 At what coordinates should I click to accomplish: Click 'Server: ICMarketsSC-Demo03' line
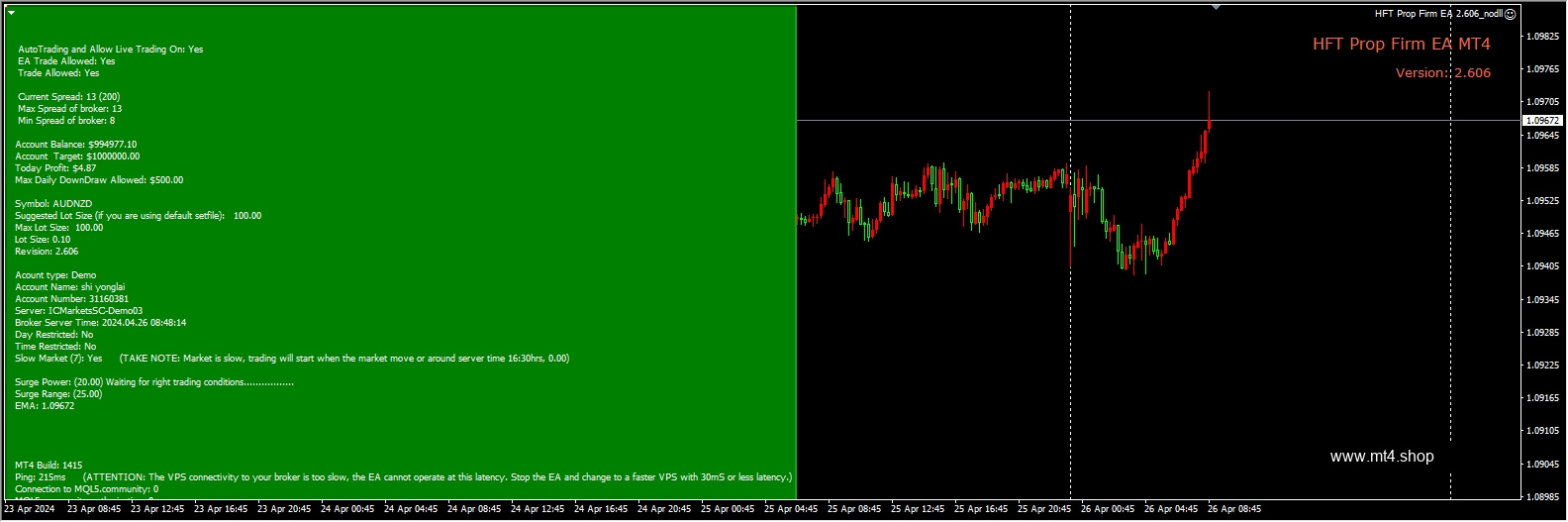[x=78, y=311]
